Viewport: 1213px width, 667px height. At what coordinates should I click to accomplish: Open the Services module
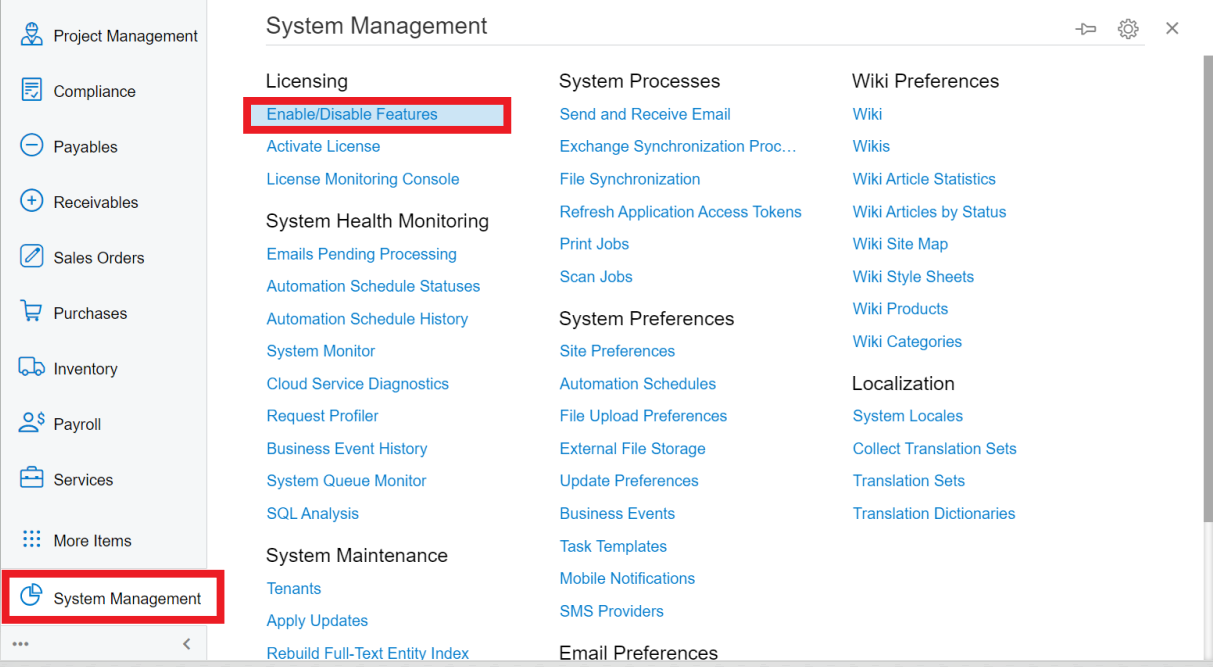coord(83,479)
